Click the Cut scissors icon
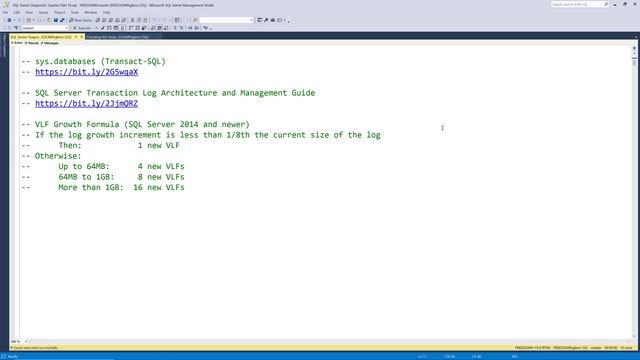Screen dimensions: 640x360 click(132, 20)
